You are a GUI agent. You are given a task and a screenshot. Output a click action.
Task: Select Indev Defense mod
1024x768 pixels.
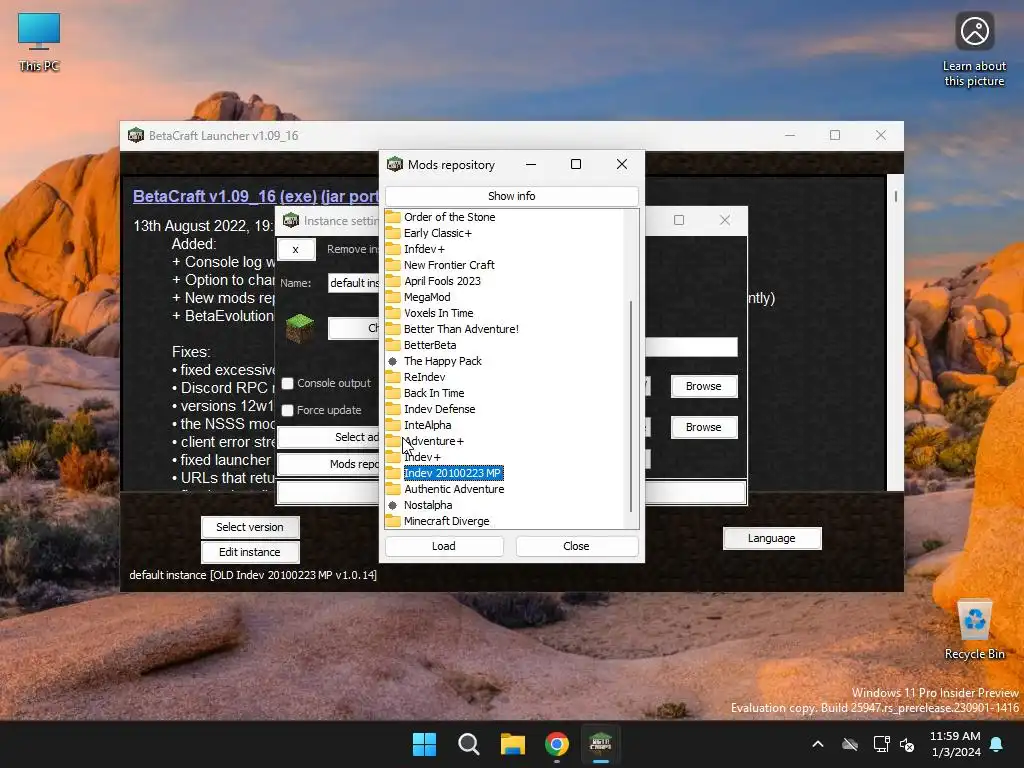[440, 409]
